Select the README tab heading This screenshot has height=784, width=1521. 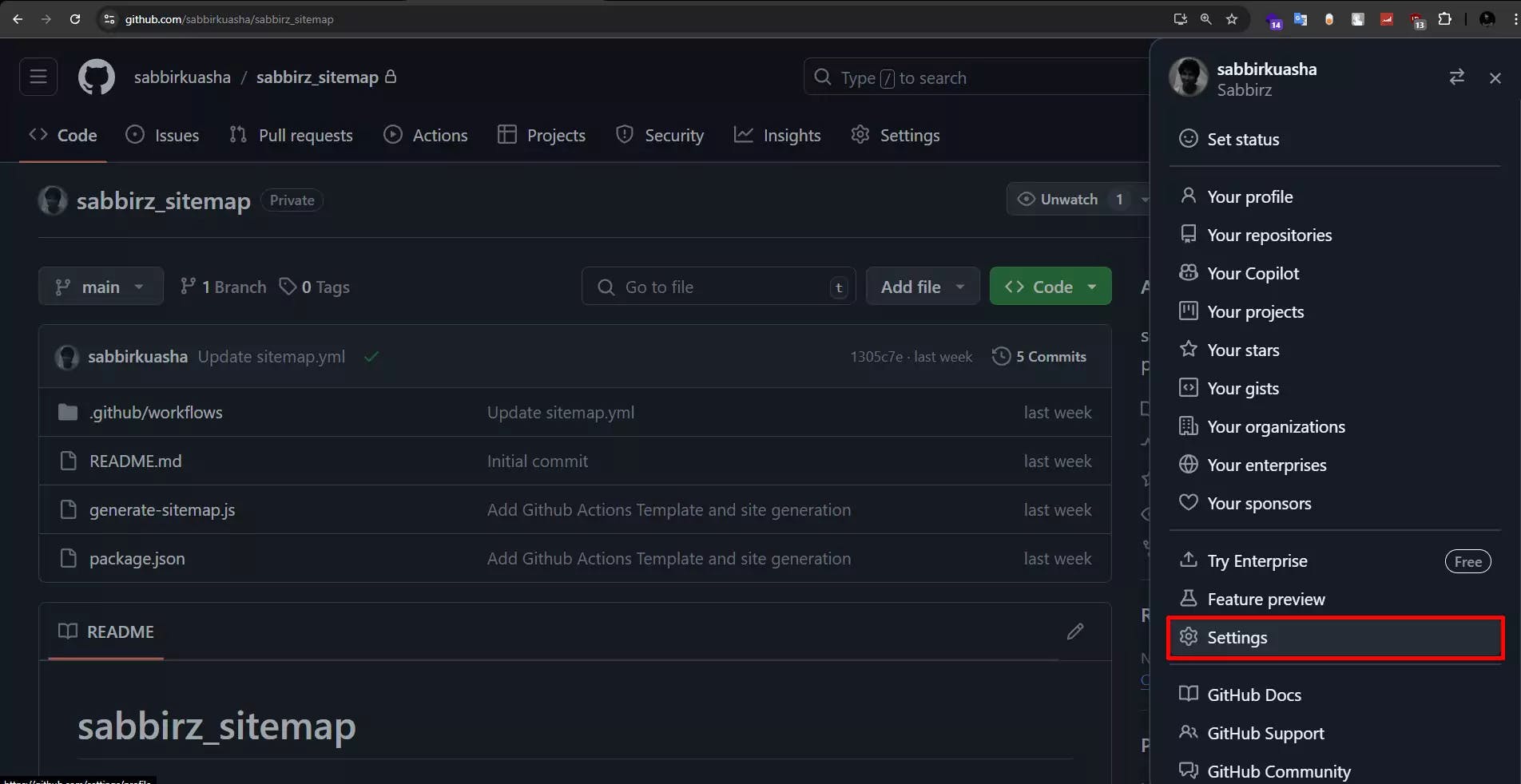[x=106, y=632]
